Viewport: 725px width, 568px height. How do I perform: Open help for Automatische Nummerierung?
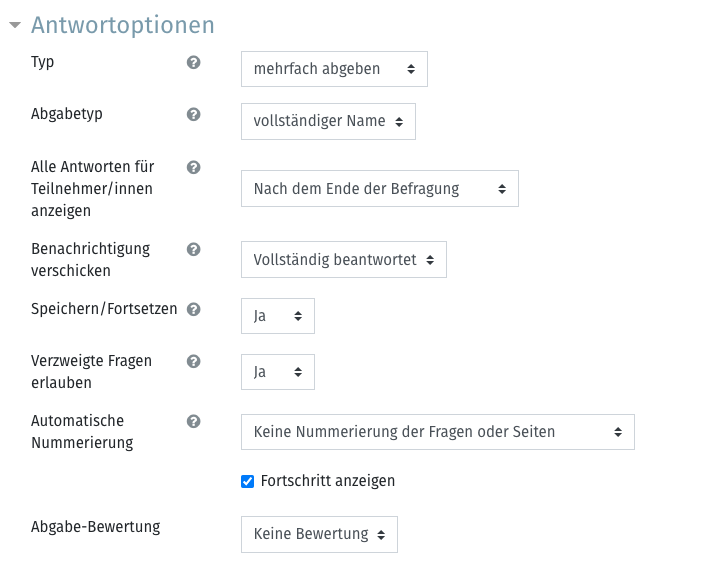(193, 421)
